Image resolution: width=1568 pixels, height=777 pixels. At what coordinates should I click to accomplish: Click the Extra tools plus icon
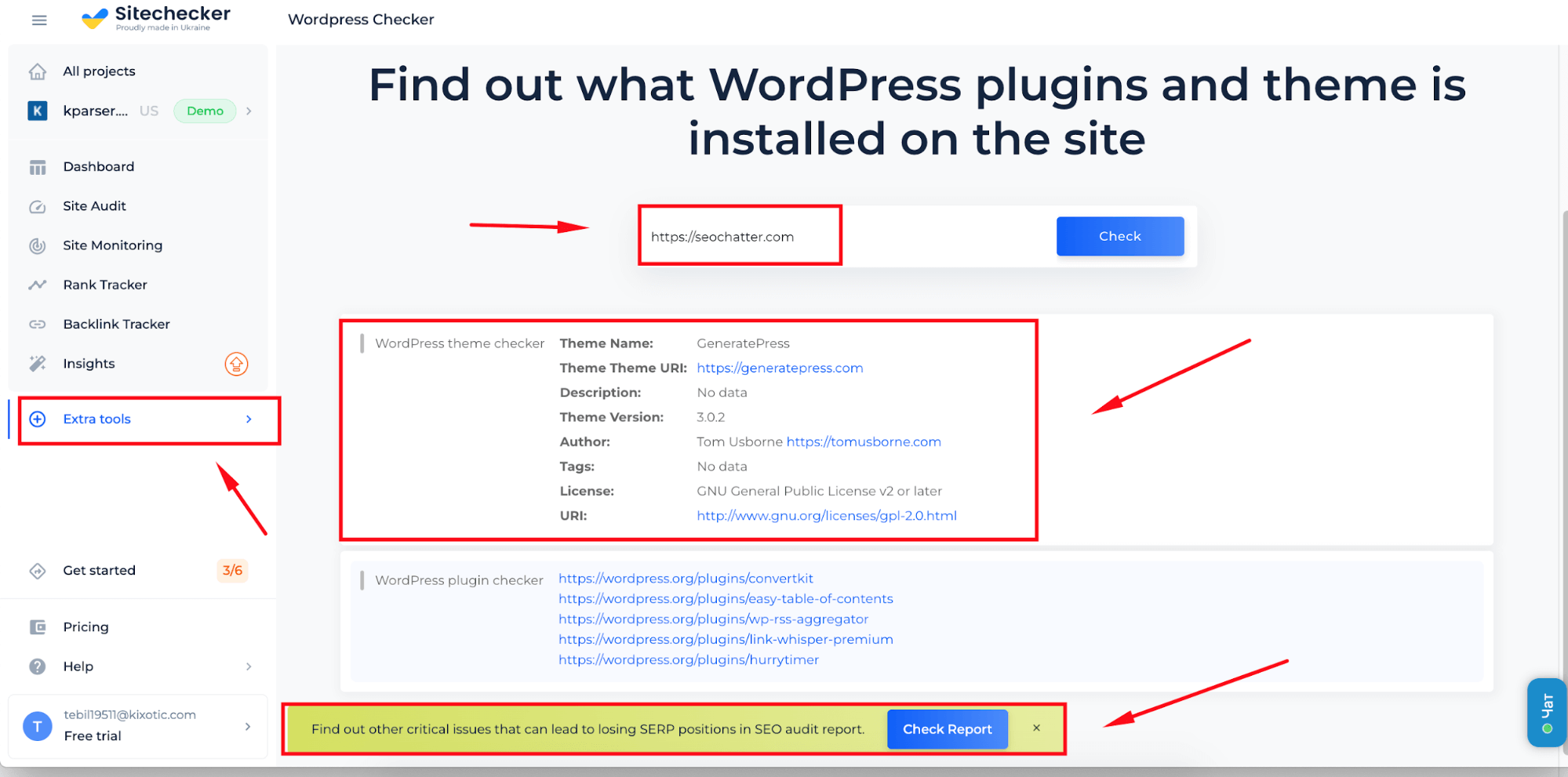(38, 419)
